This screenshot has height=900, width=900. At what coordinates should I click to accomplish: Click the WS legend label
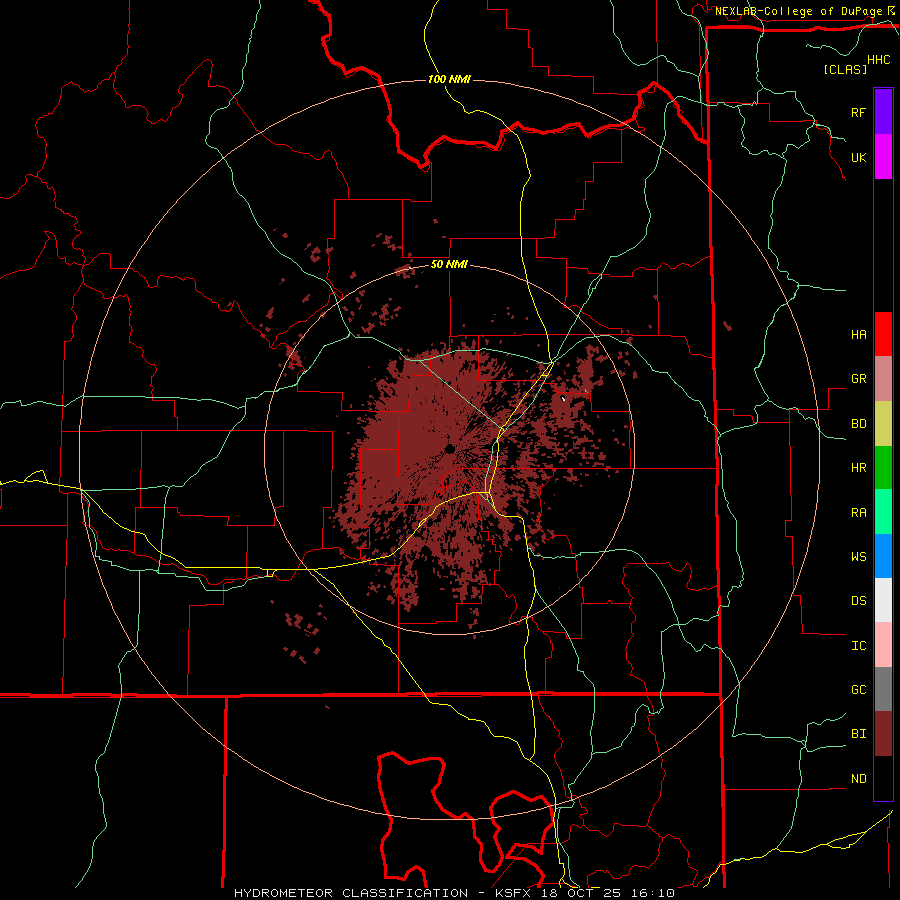click(x=858, y=557)
